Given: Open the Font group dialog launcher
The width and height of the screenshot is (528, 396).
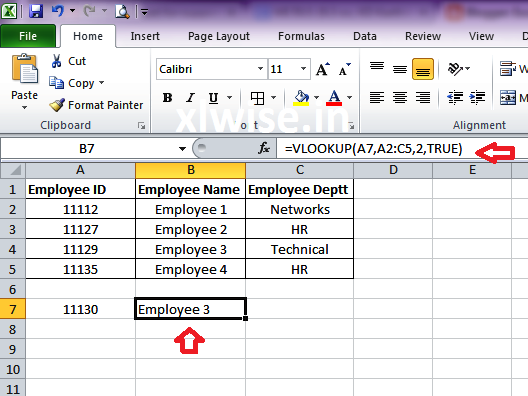Looking at the screenshot, I should [x=351, y=126].
